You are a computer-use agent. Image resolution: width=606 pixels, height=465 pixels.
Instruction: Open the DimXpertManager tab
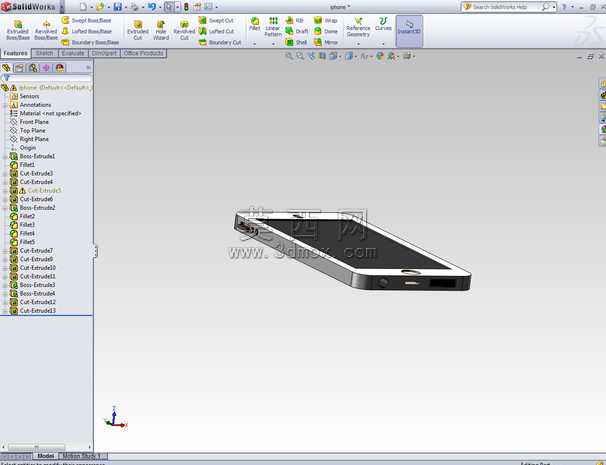(46, 68)
